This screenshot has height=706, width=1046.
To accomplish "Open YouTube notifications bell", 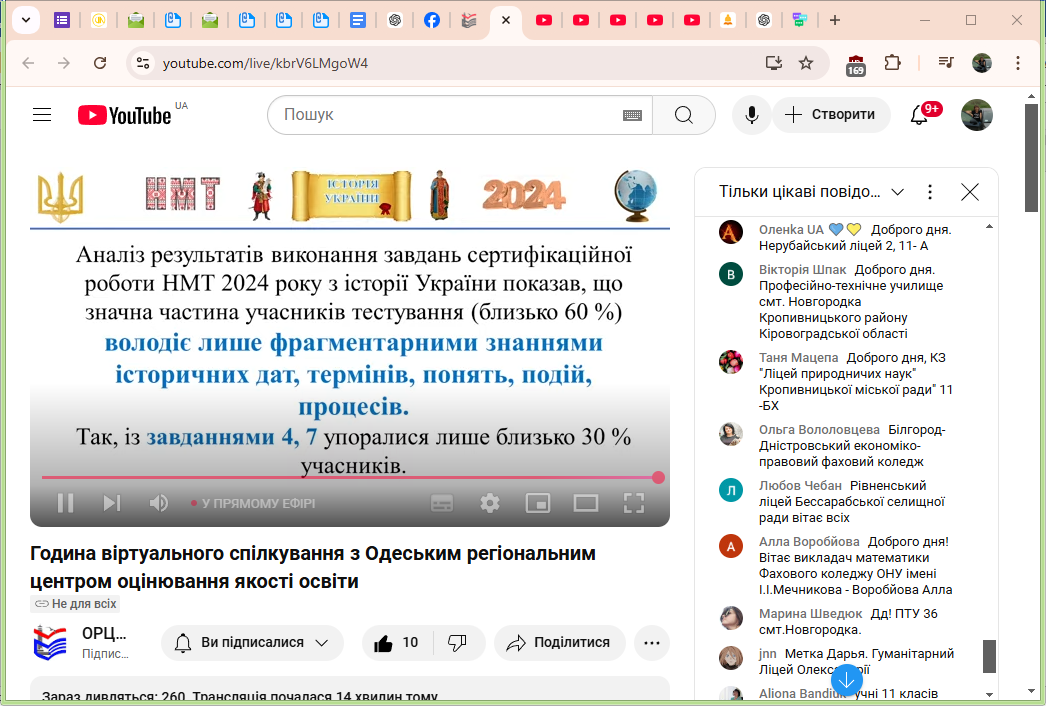I will click(919, 115).
